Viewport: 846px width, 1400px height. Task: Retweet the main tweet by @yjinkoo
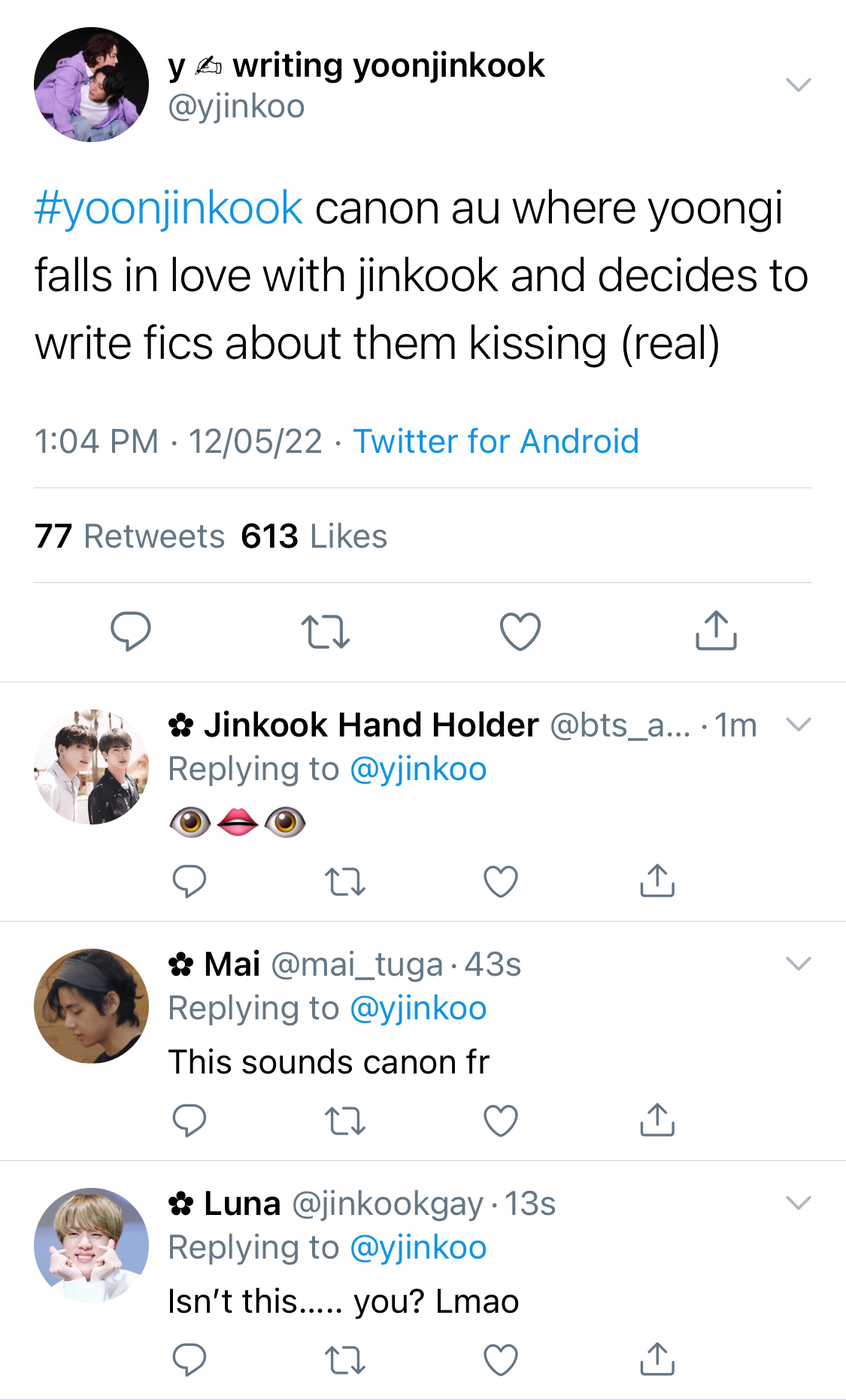pyautogui.click(x=325, y=631)
